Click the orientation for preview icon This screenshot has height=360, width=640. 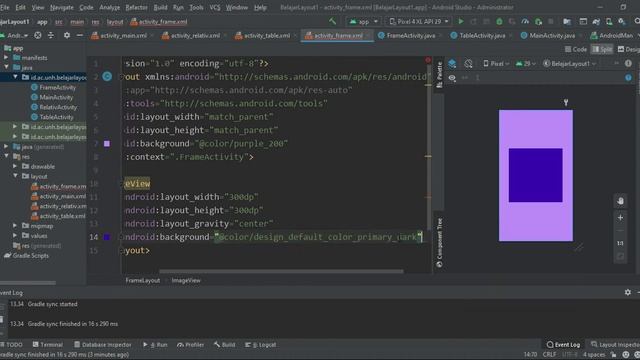pyautogui.click(x=468, y=64)
